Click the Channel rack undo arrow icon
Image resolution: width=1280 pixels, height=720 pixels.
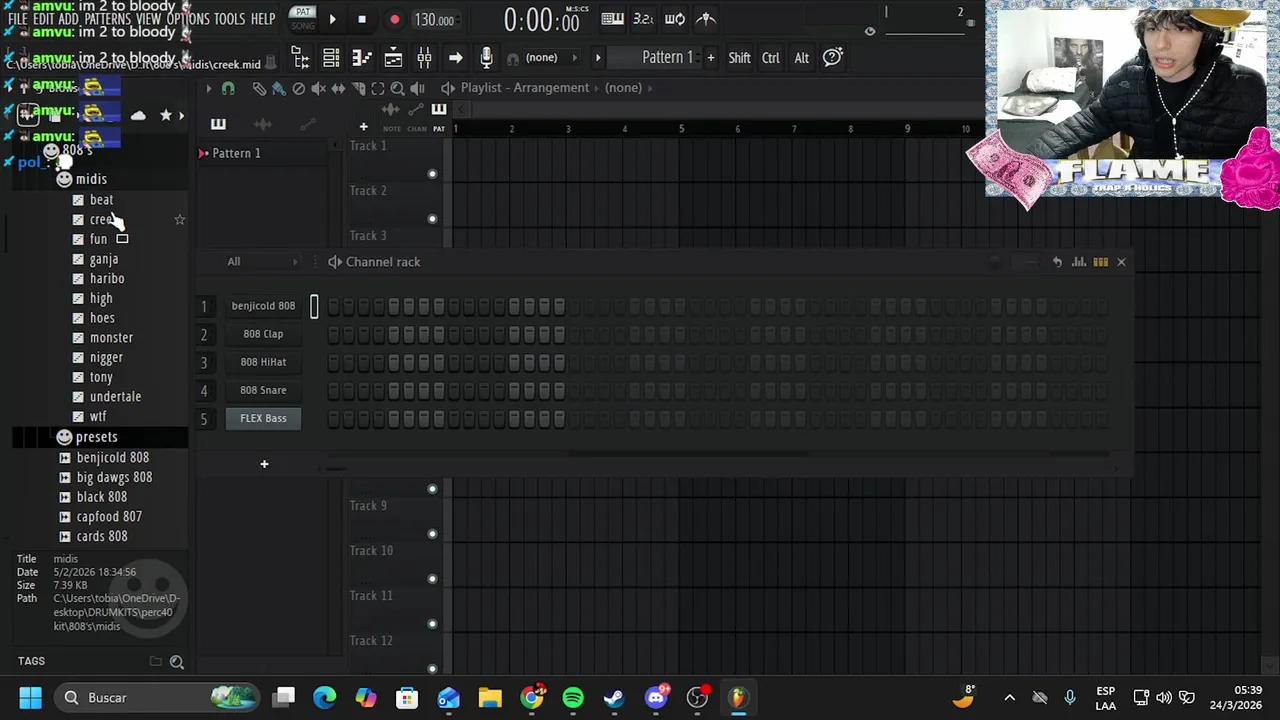click(1057, 262)
